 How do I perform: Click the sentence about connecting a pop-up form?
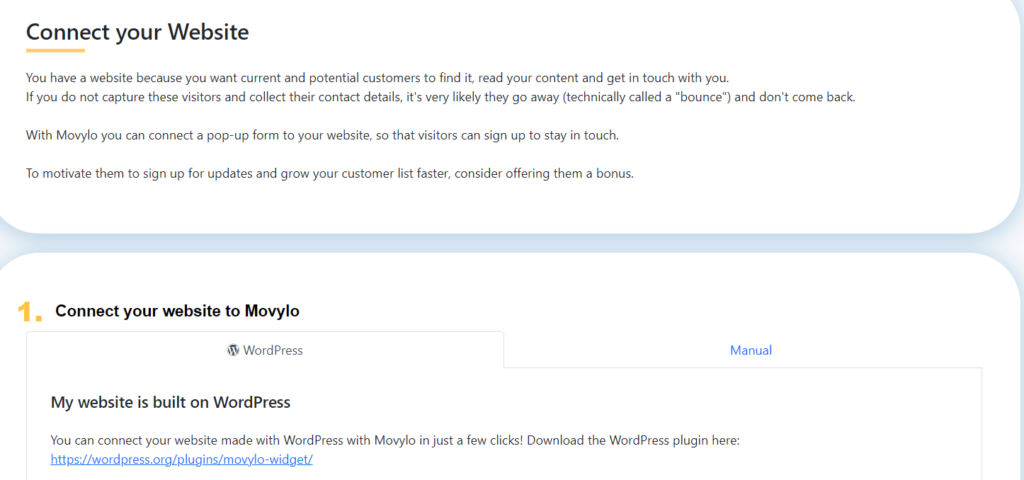pyautogui.click(x=322, y=136)
